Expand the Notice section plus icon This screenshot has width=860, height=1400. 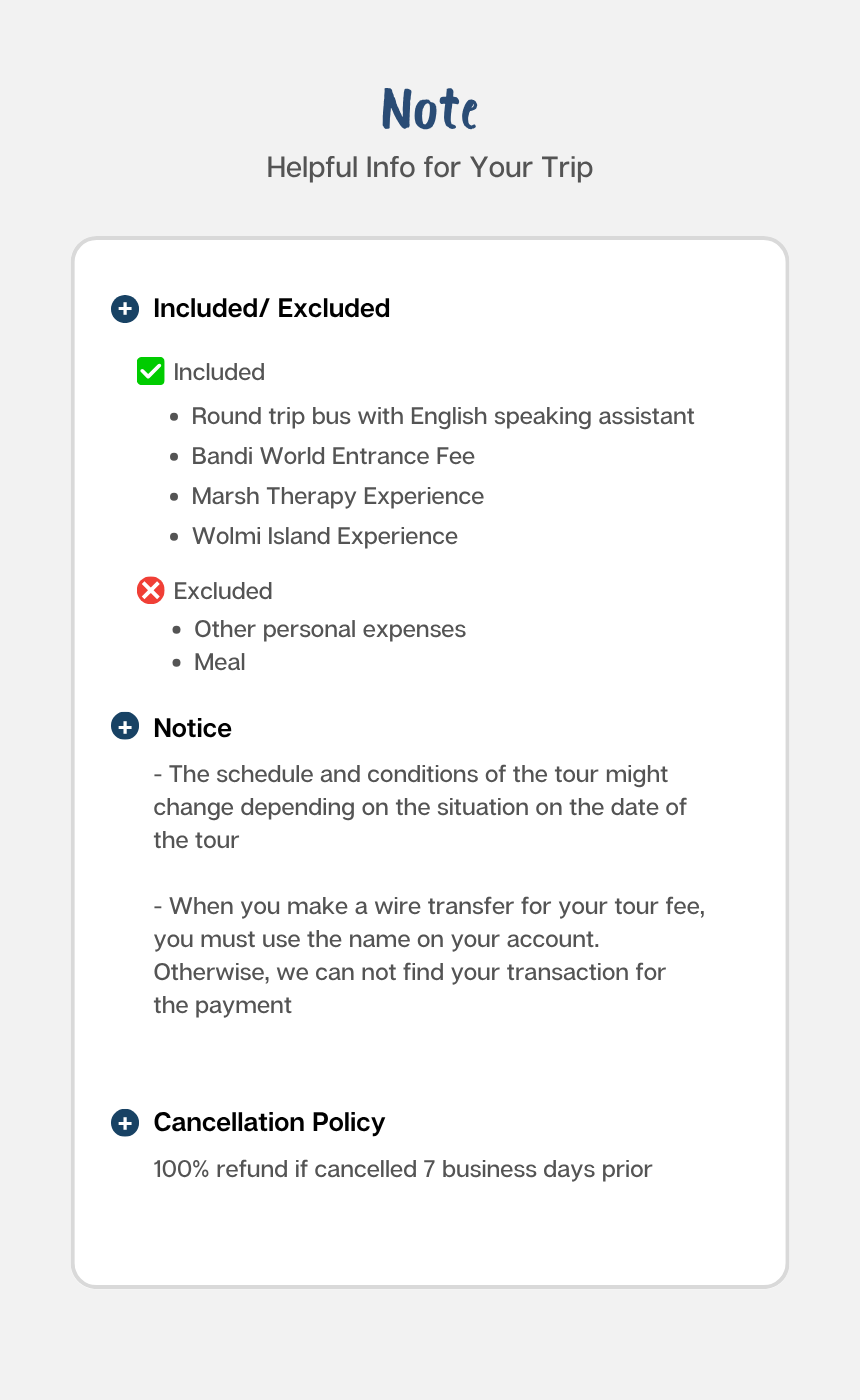pos(124,727)
